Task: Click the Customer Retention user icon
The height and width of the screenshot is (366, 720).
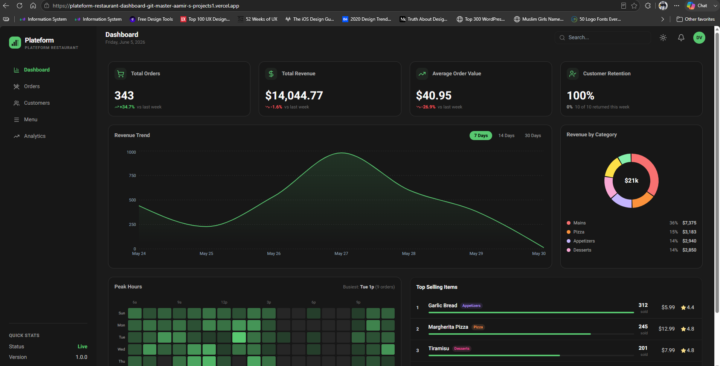Action: coord(572,73)
